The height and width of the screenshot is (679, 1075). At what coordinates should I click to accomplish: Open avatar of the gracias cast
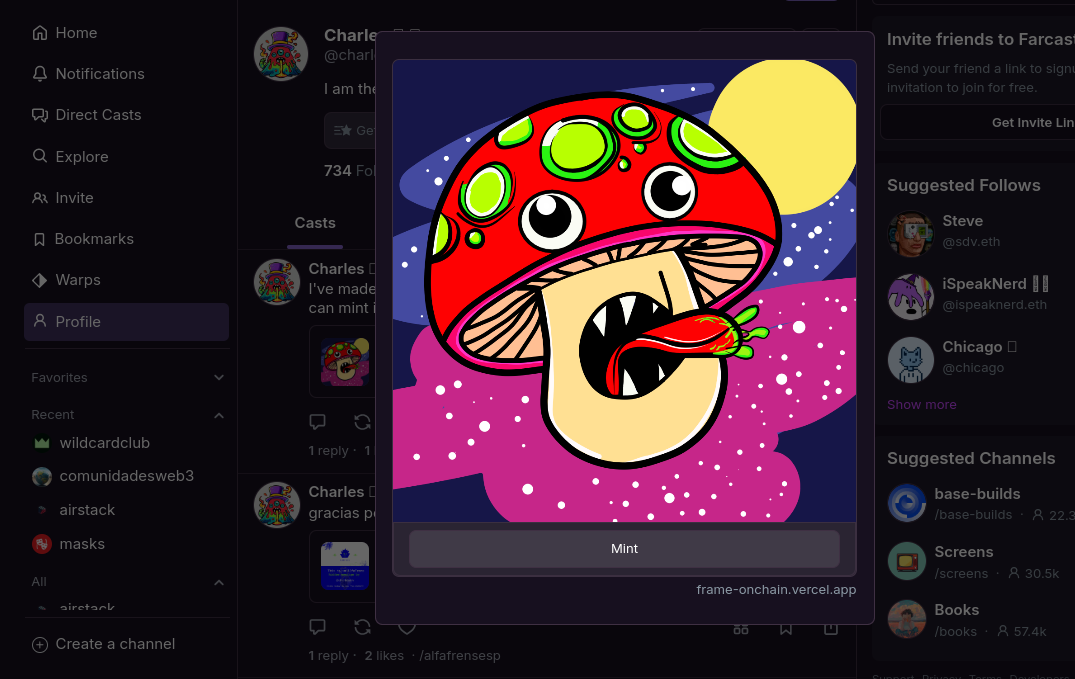(277, 505)
